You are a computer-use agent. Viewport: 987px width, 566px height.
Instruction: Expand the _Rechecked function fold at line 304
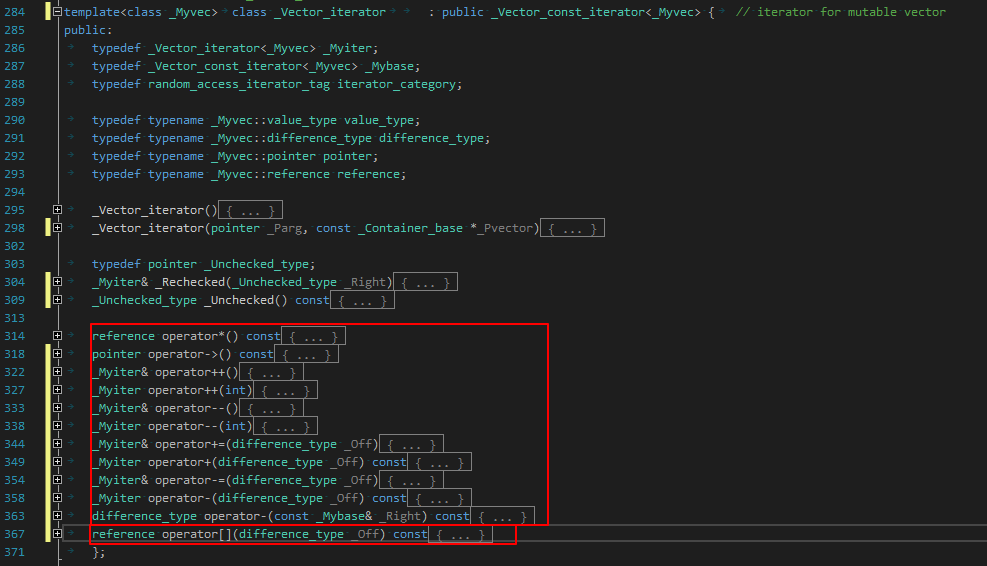(58, 282)
